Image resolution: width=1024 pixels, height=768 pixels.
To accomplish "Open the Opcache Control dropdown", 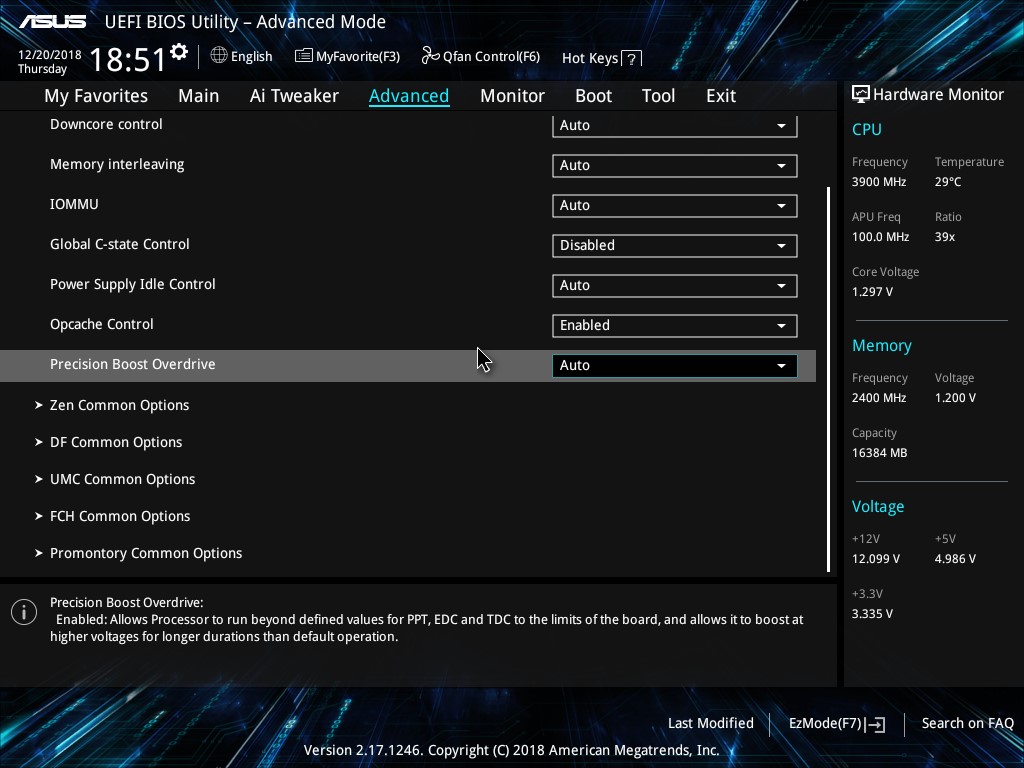I will (675, 326).
